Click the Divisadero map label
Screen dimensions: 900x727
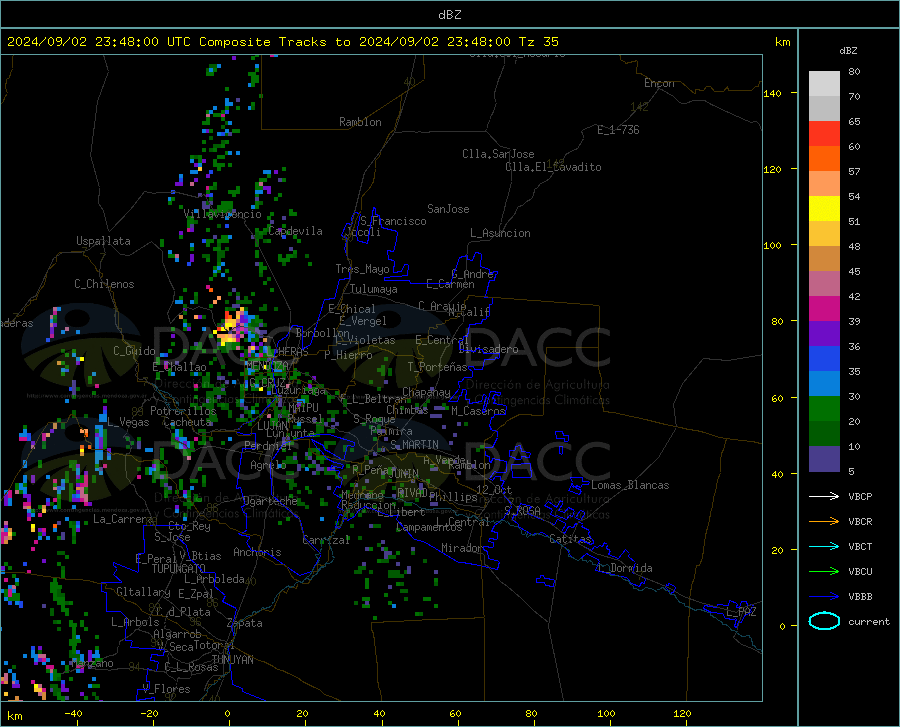(488, 349)
